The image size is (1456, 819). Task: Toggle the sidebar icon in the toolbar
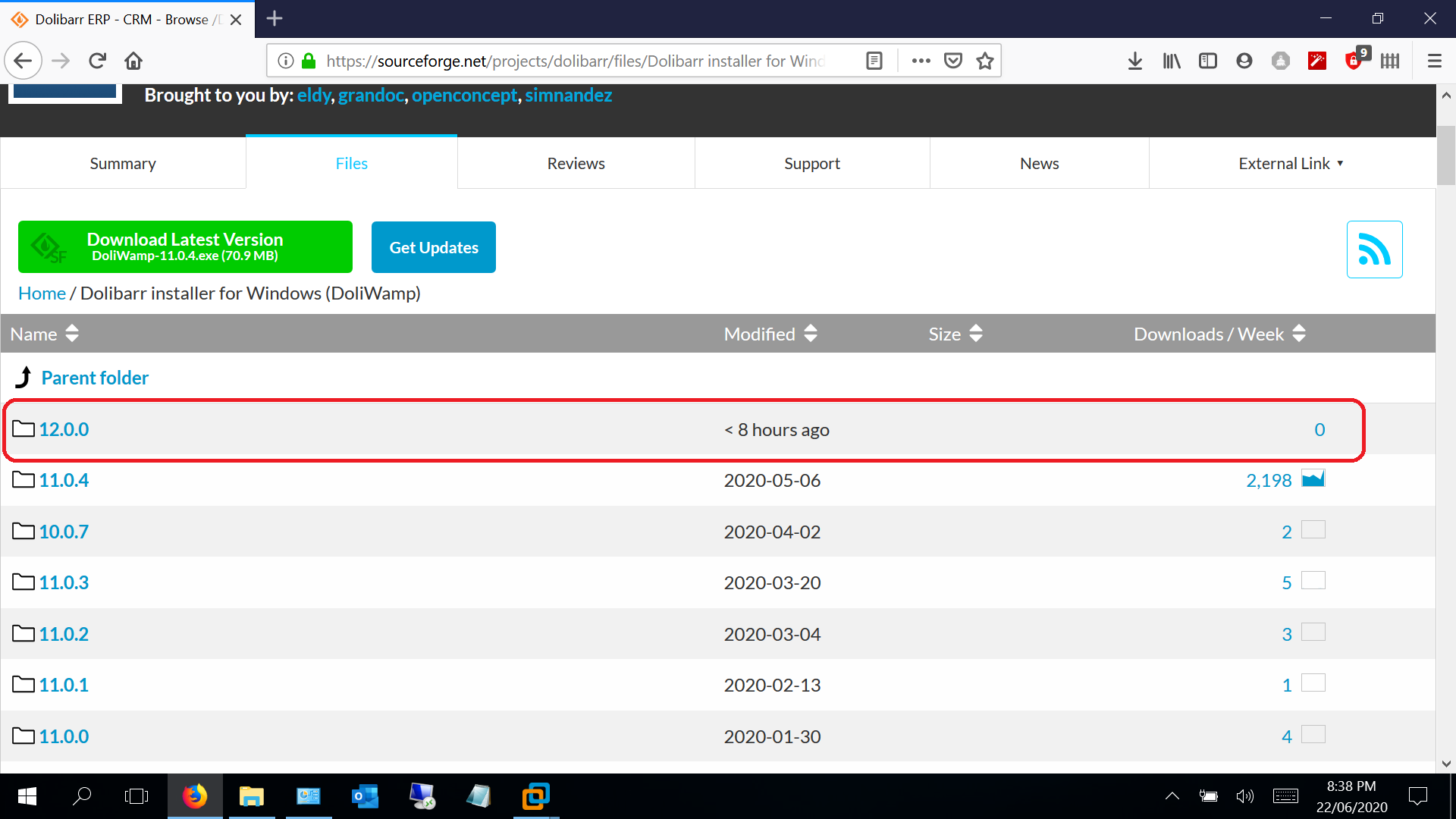1208,61
